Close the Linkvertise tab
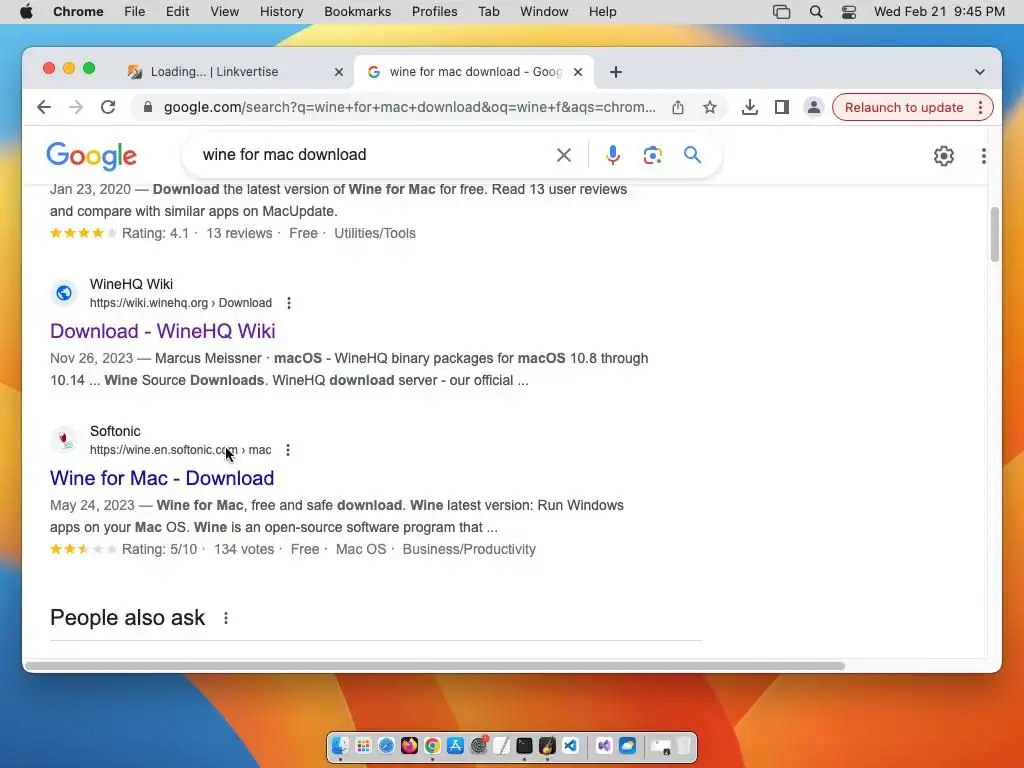 [338, 72]
